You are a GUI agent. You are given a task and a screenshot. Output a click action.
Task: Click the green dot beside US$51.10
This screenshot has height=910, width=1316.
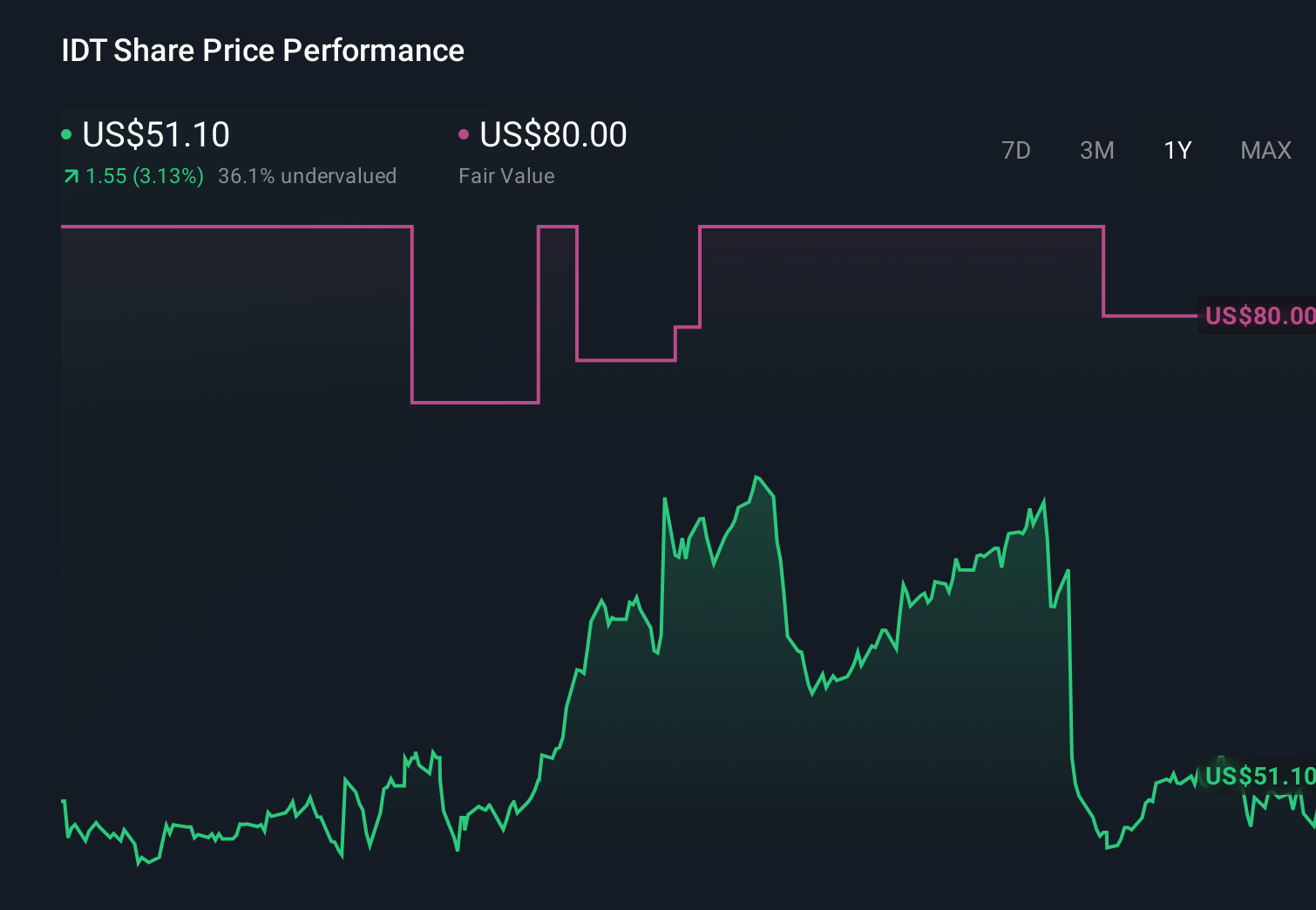(x=66, y=134)
